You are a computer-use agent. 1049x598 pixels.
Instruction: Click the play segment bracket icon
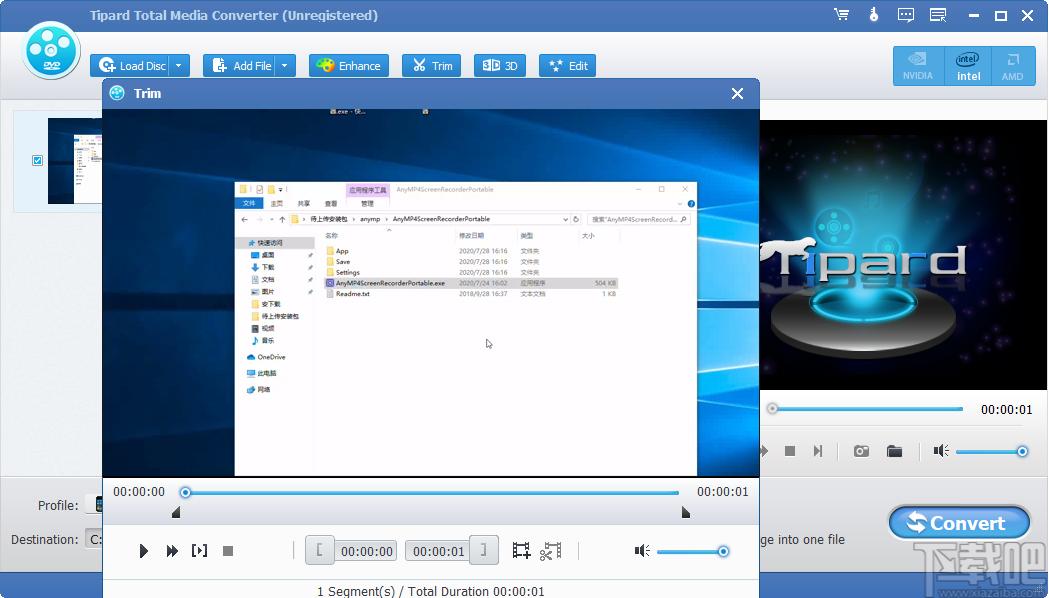[x=199, y=551]
